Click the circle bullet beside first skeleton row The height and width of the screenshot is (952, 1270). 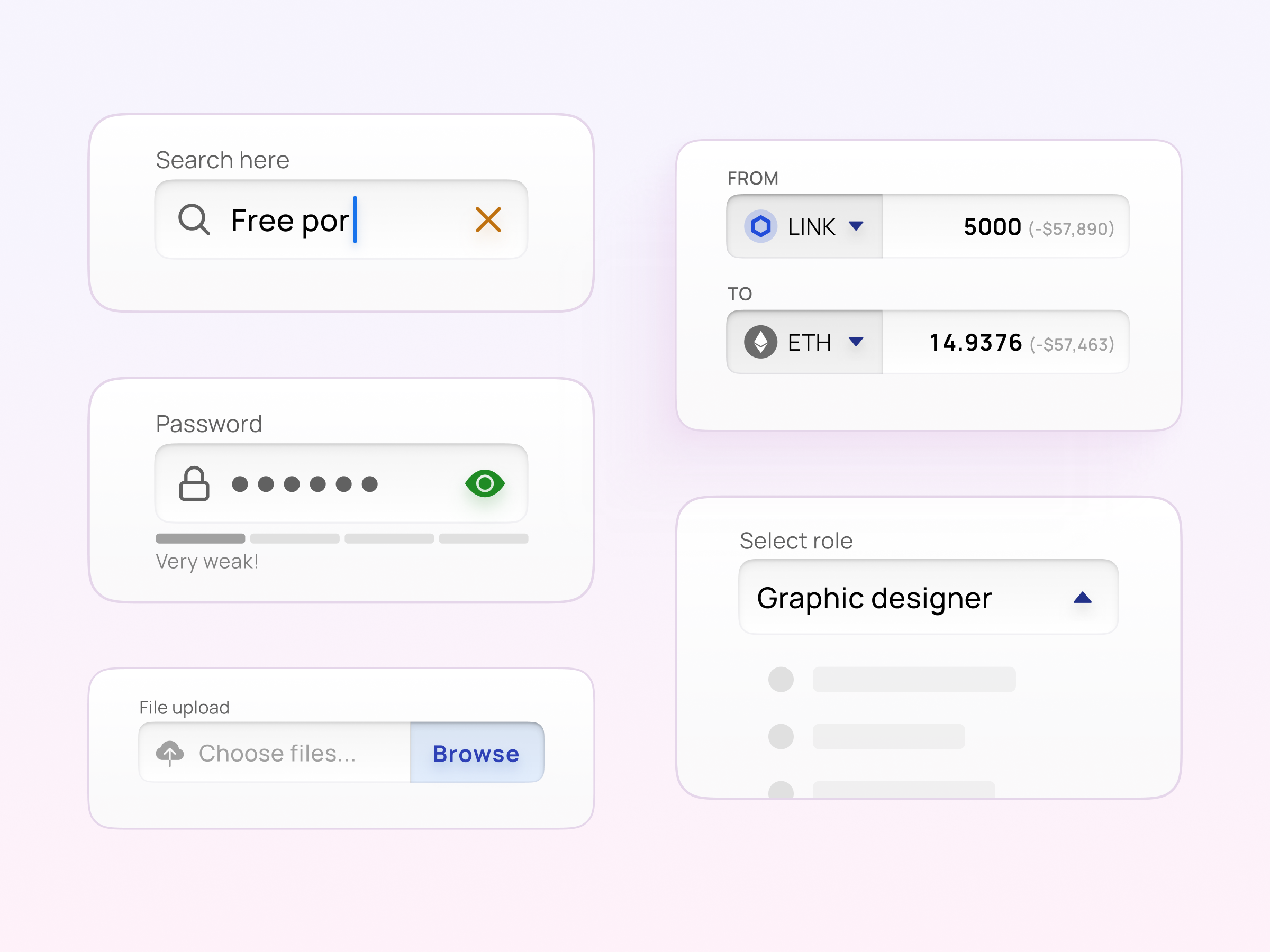coord(781,680)
